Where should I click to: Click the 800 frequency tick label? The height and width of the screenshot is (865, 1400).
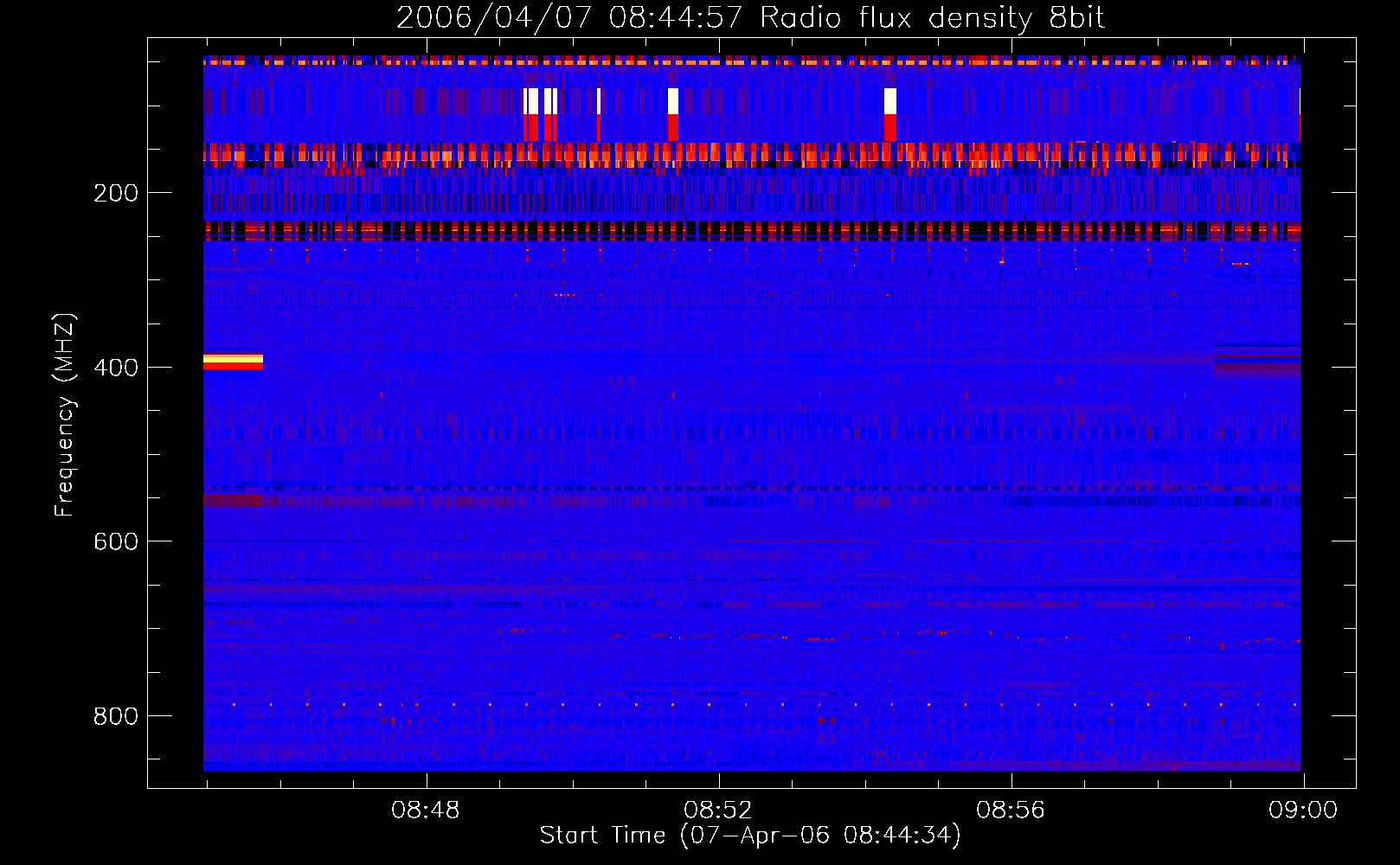(x=116, y=716)
